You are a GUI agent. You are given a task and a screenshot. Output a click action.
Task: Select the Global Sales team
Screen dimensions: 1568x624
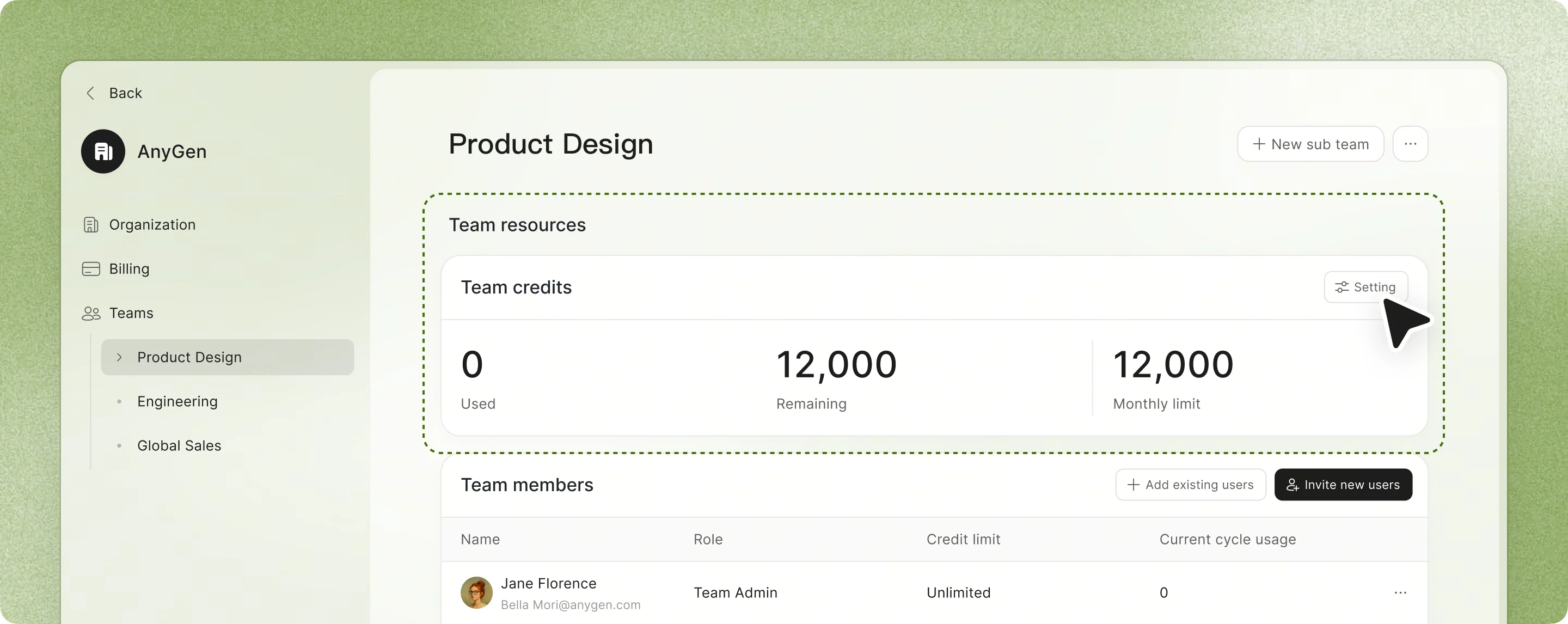[179, 445]
